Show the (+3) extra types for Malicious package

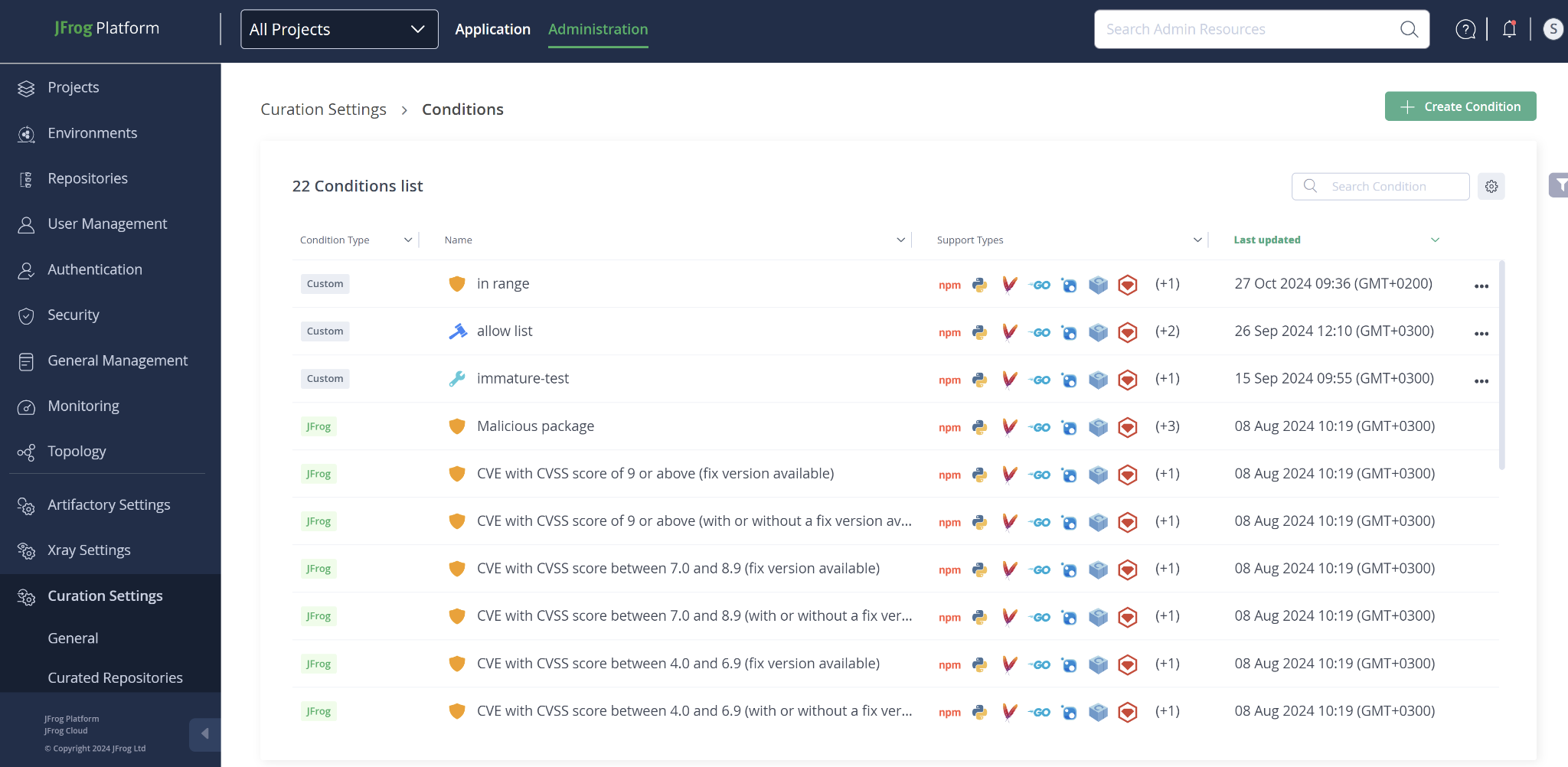pos(1167,426)
